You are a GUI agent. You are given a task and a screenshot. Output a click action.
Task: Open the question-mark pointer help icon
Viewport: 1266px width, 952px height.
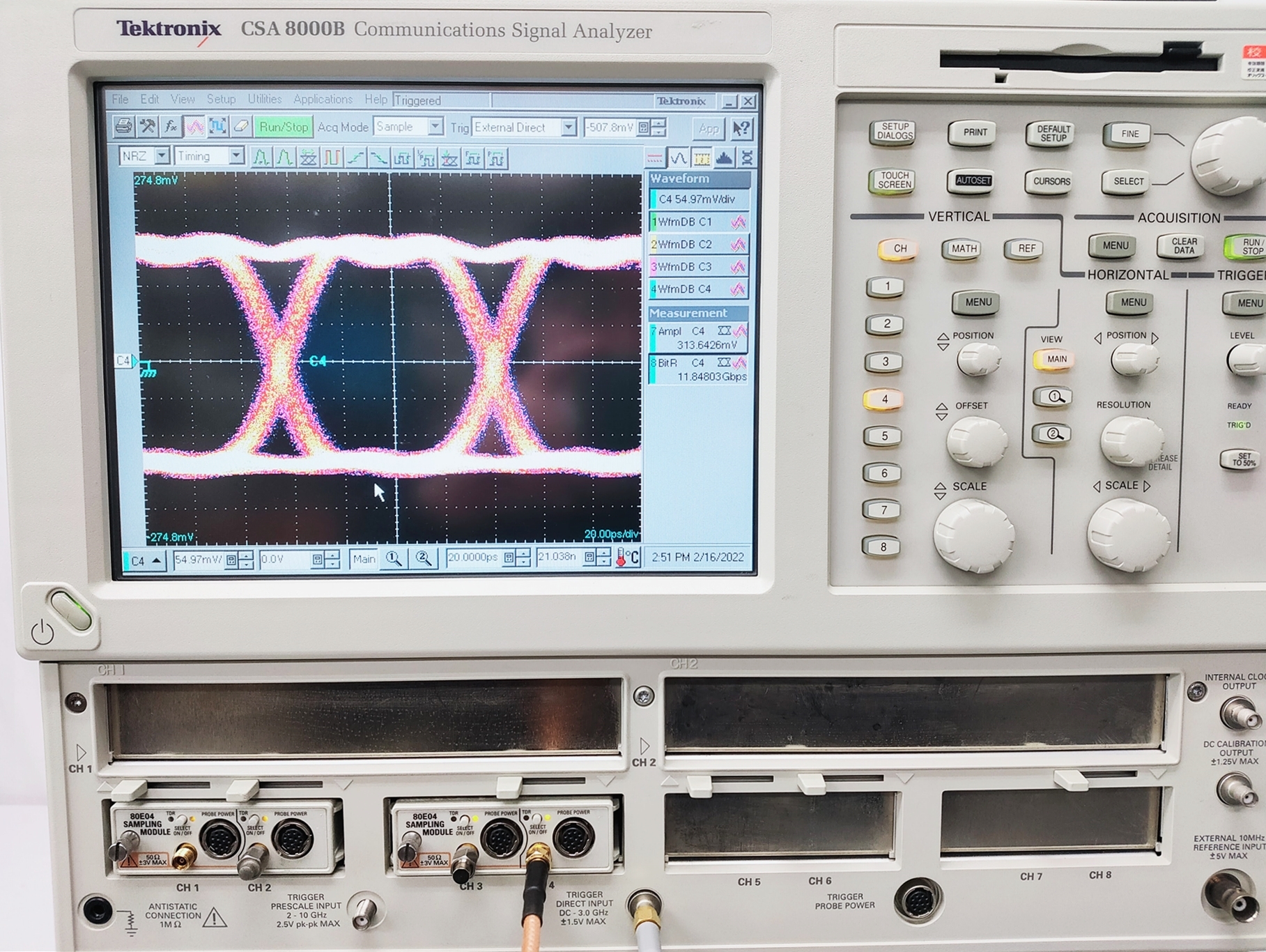click(x=742, y=128)
